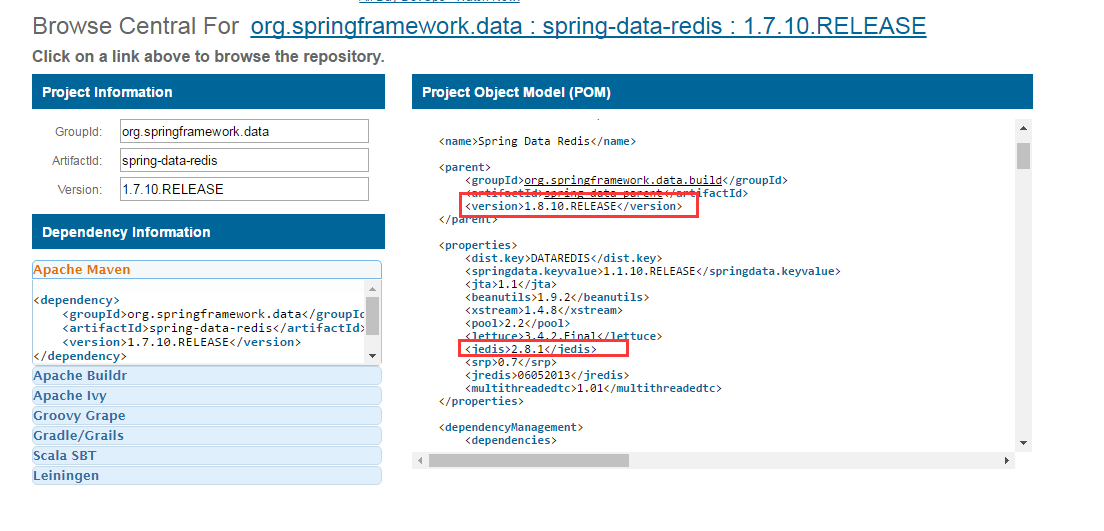Expand the Groovy Grape section

coord(207,416)
